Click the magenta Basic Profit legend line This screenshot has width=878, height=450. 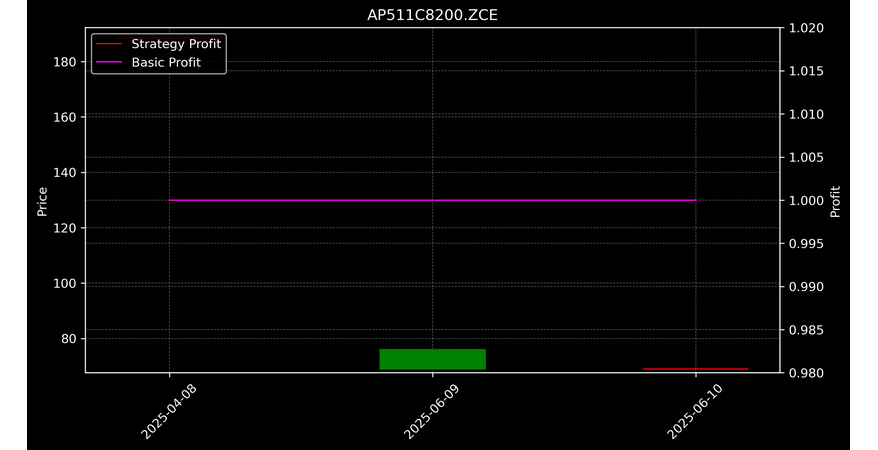coord(109,62)
